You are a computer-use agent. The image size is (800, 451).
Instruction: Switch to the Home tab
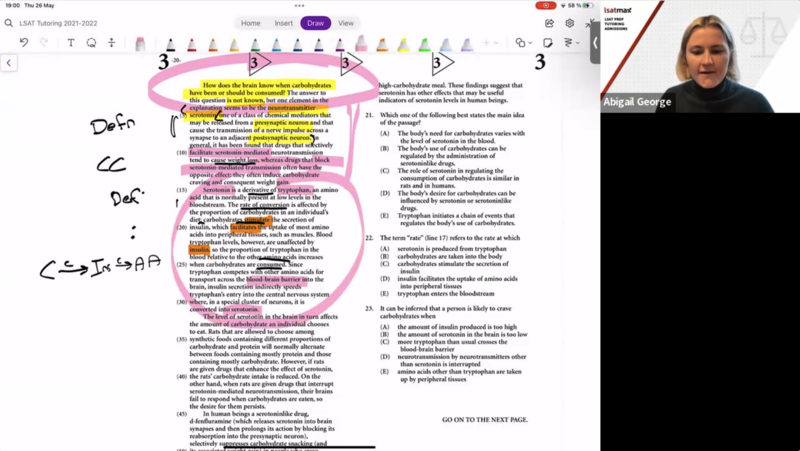tap(251, 23)
